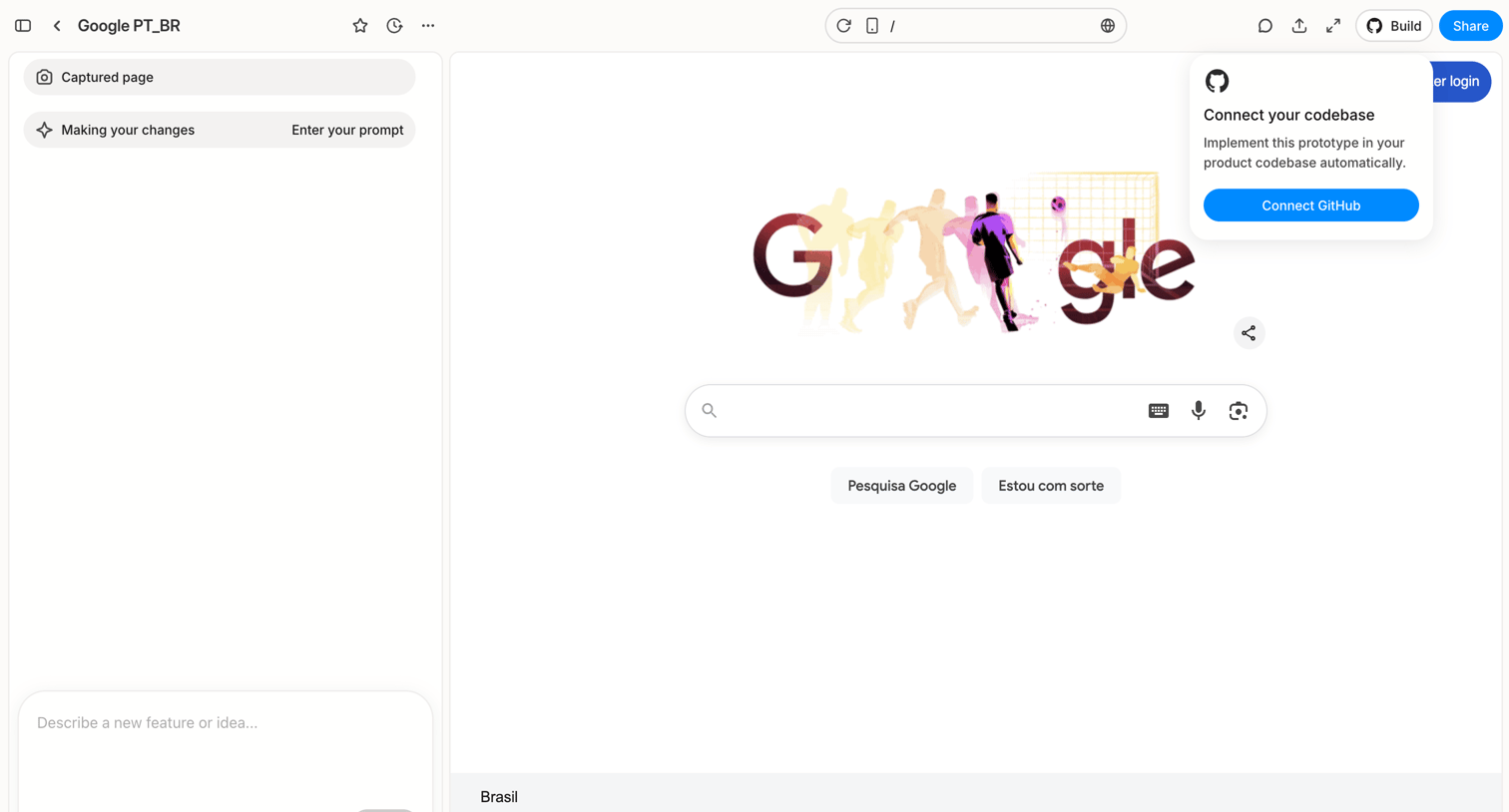Click Pesquisa Google button
The height and width of the screenshot is (812, 1509).
(x=902, y=486)
